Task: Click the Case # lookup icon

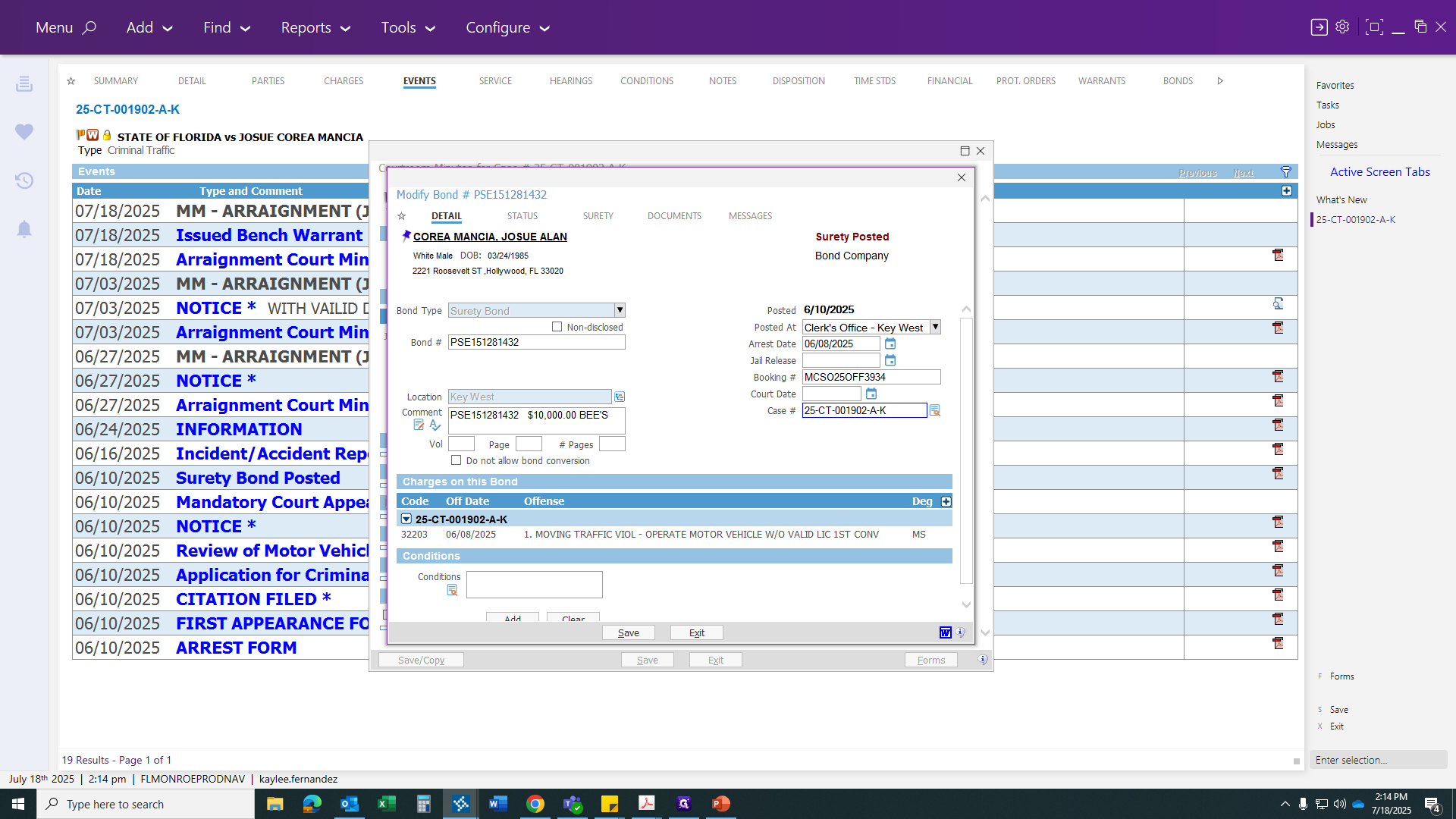Action: pyautogui.click(x=935, y=411)
